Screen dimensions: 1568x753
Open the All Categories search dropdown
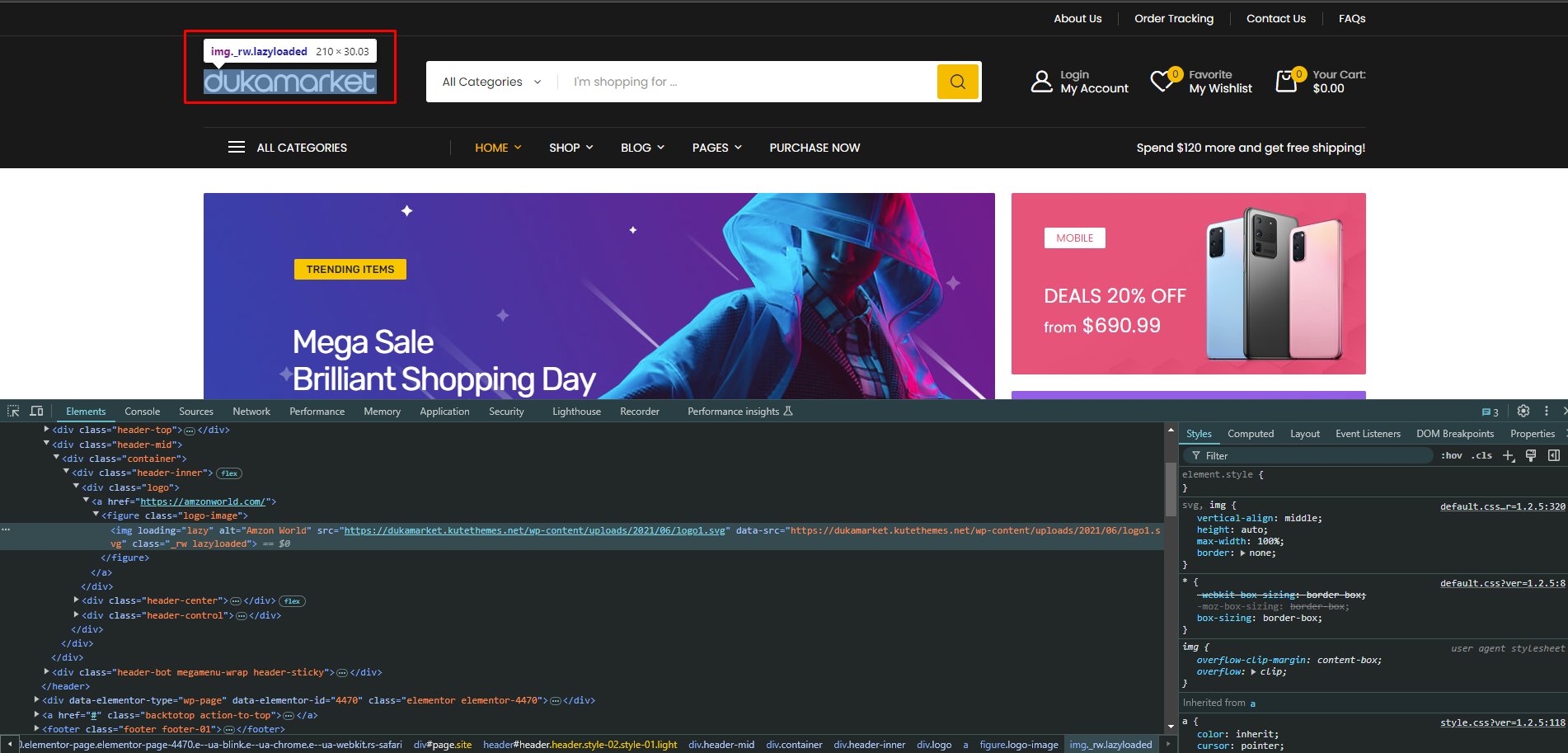(x=492, y=82)
